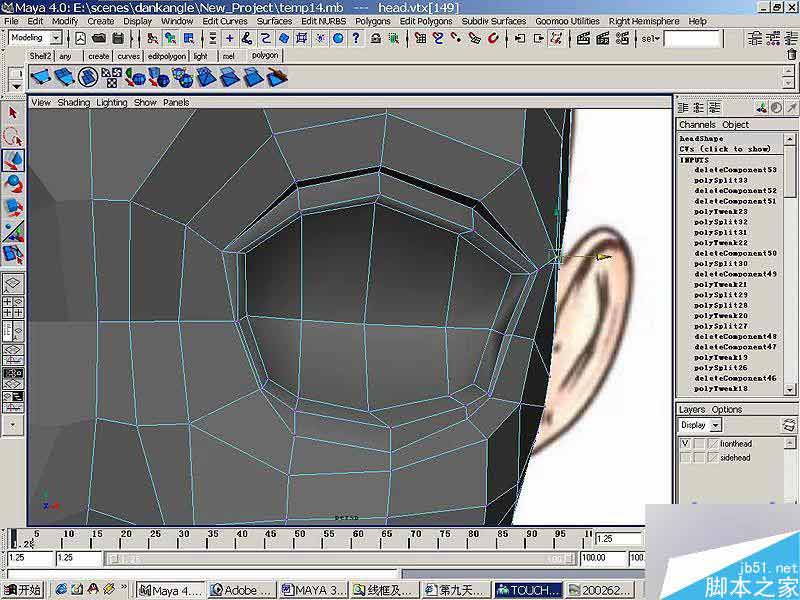
Task: Switch to the editpolygon shelf tab
Action: point(166,56)
